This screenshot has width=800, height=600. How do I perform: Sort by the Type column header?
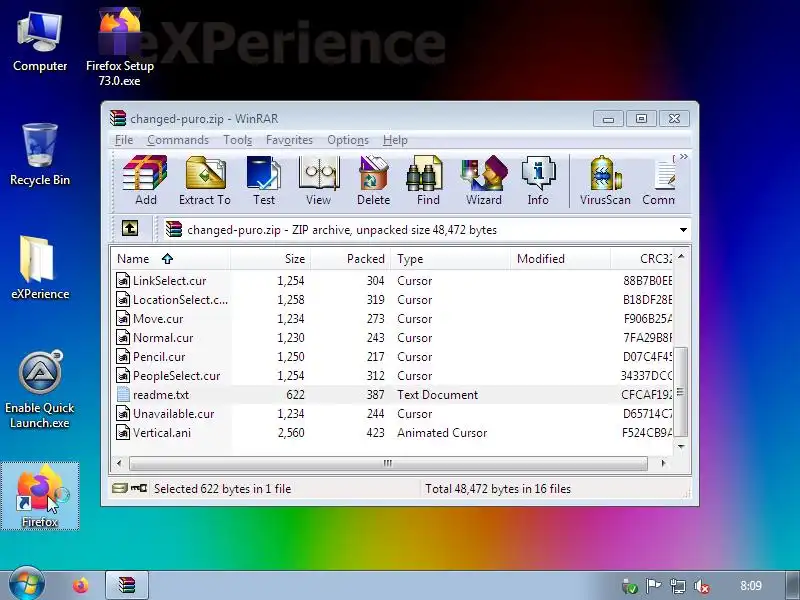click(x=451, y=259)
